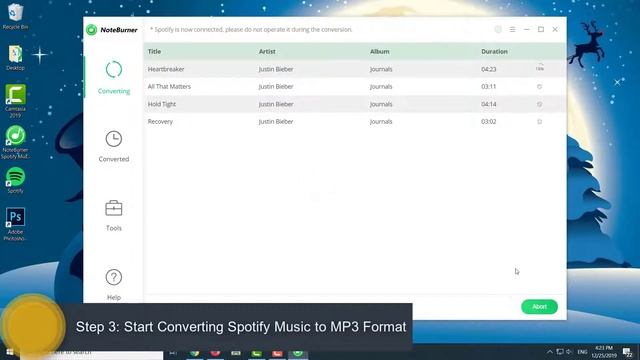Open the Help section in sidebar
Viewport: 640px width, 360px height.
click(114, 284)
